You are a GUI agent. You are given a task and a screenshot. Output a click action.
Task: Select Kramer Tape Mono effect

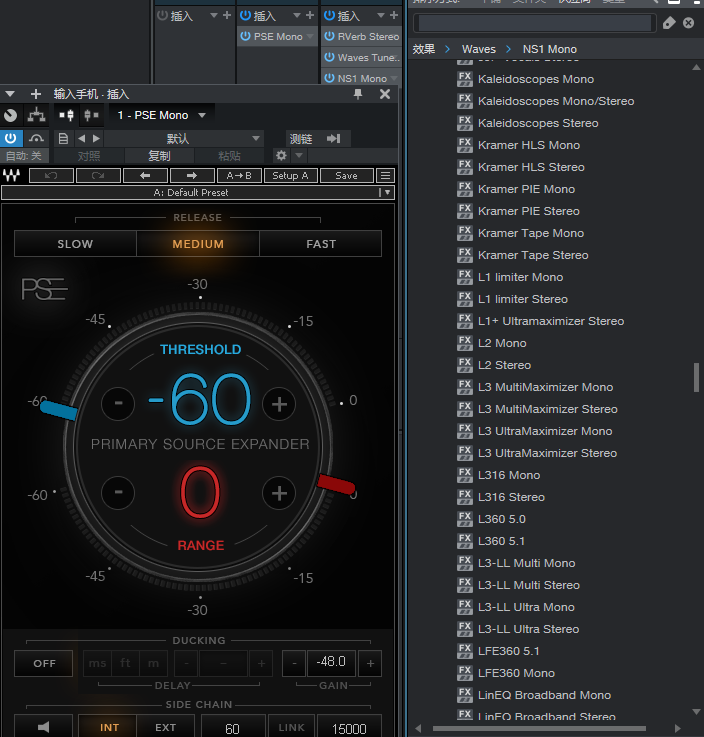point(531,233)
